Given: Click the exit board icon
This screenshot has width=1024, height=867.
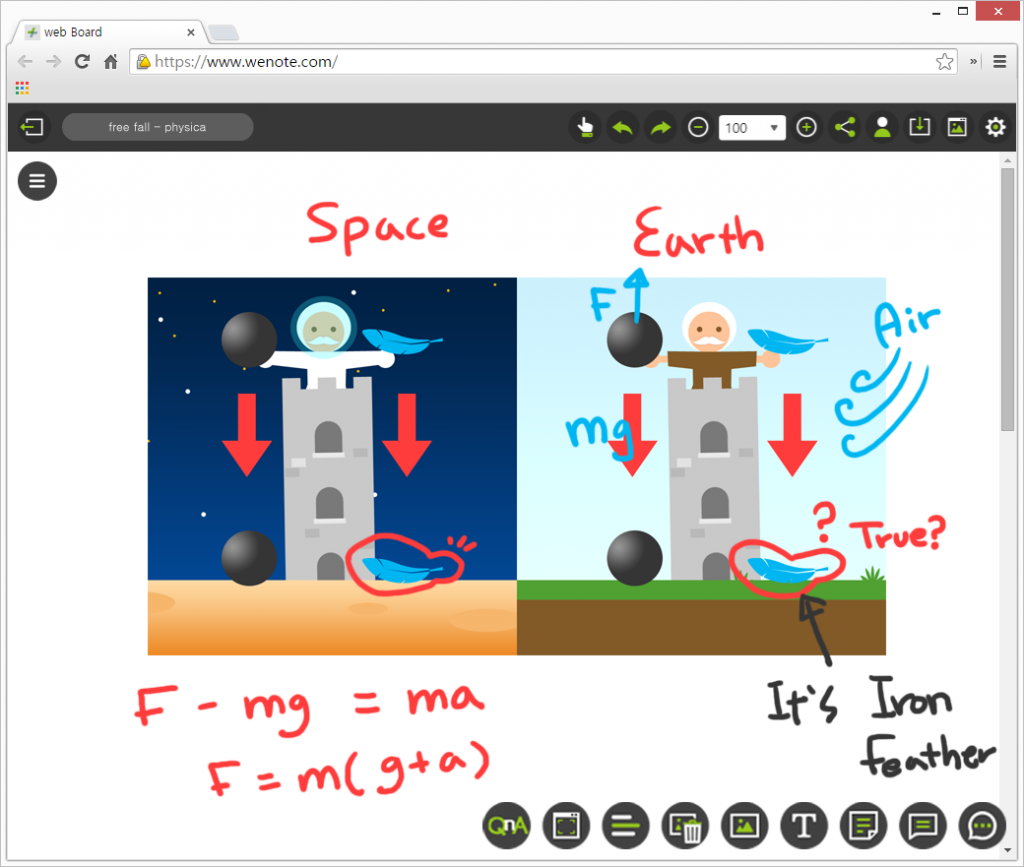Looking at the screenshot, I should tap(32, 127).
